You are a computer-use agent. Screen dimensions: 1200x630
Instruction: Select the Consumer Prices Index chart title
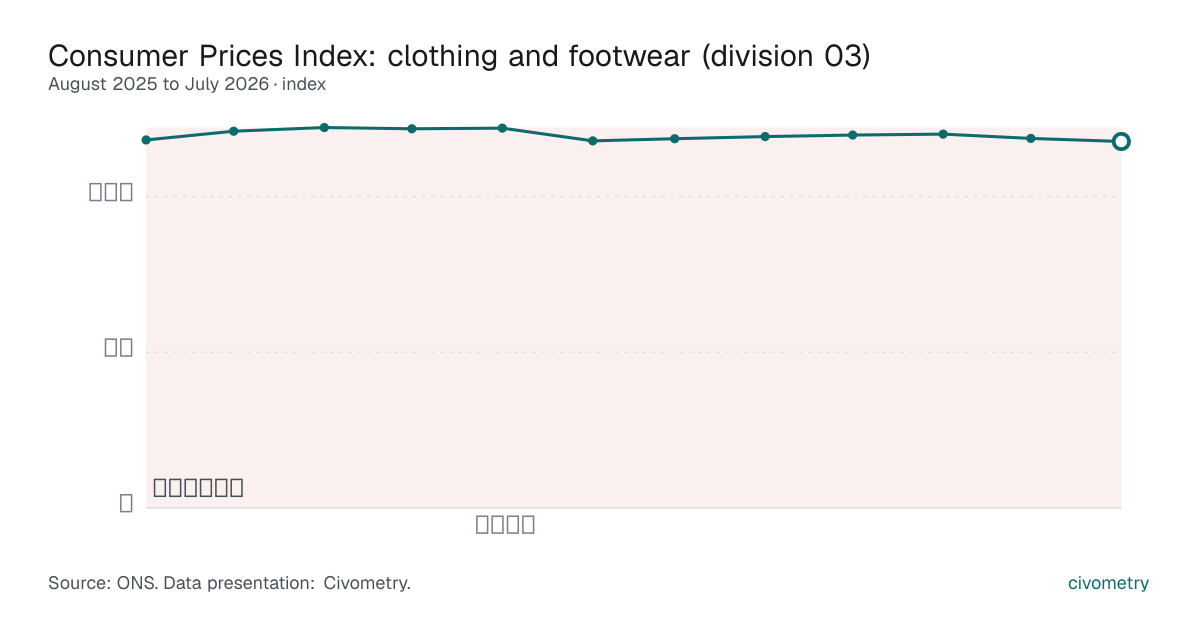tap(459, 56)
